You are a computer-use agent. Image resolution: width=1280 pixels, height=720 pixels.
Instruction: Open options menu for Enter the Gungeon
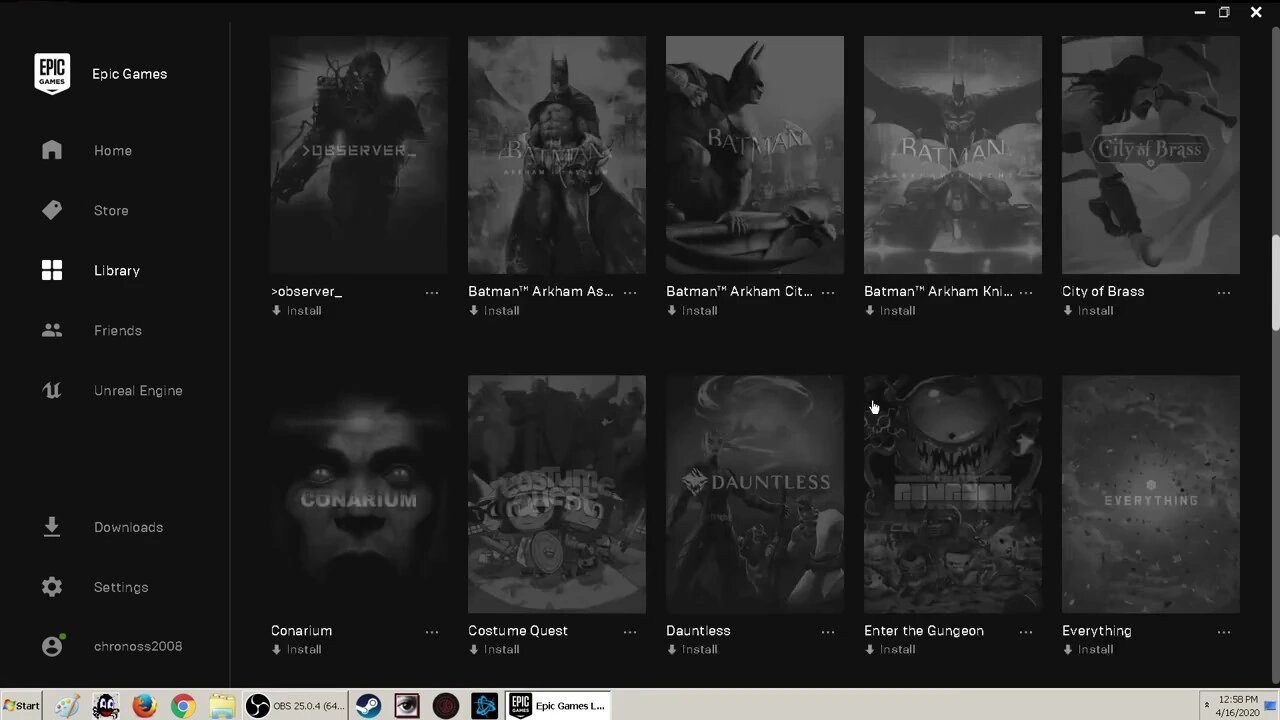pos(1026,631)
